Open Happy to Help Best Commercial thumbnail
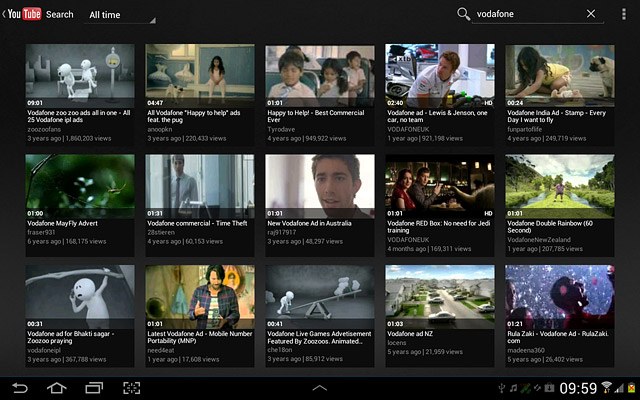This screenshot has width=640, height=400. (320, 76)
